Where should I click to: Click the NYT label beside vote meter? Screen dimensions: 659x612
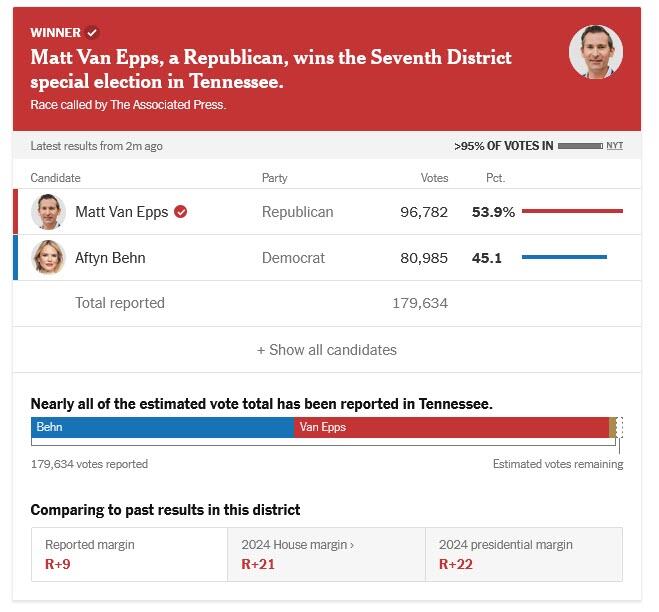614,146
